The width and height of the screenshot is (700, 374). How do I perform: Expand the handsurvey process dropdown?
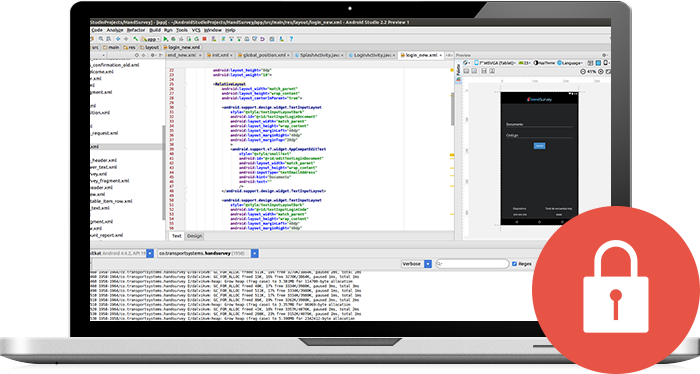pos(208,253)
